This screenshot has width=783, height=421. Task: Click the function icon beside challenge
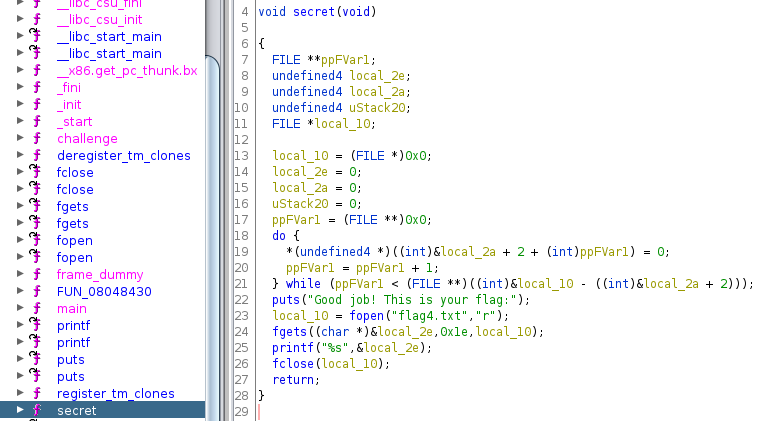(x=37, y=138)
